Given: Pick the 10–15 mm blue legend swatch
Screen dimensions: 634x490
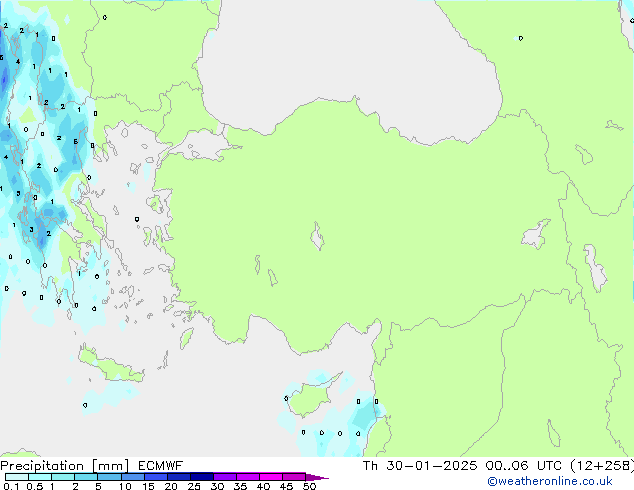Looking at the screenshot, I should (133, 477).
